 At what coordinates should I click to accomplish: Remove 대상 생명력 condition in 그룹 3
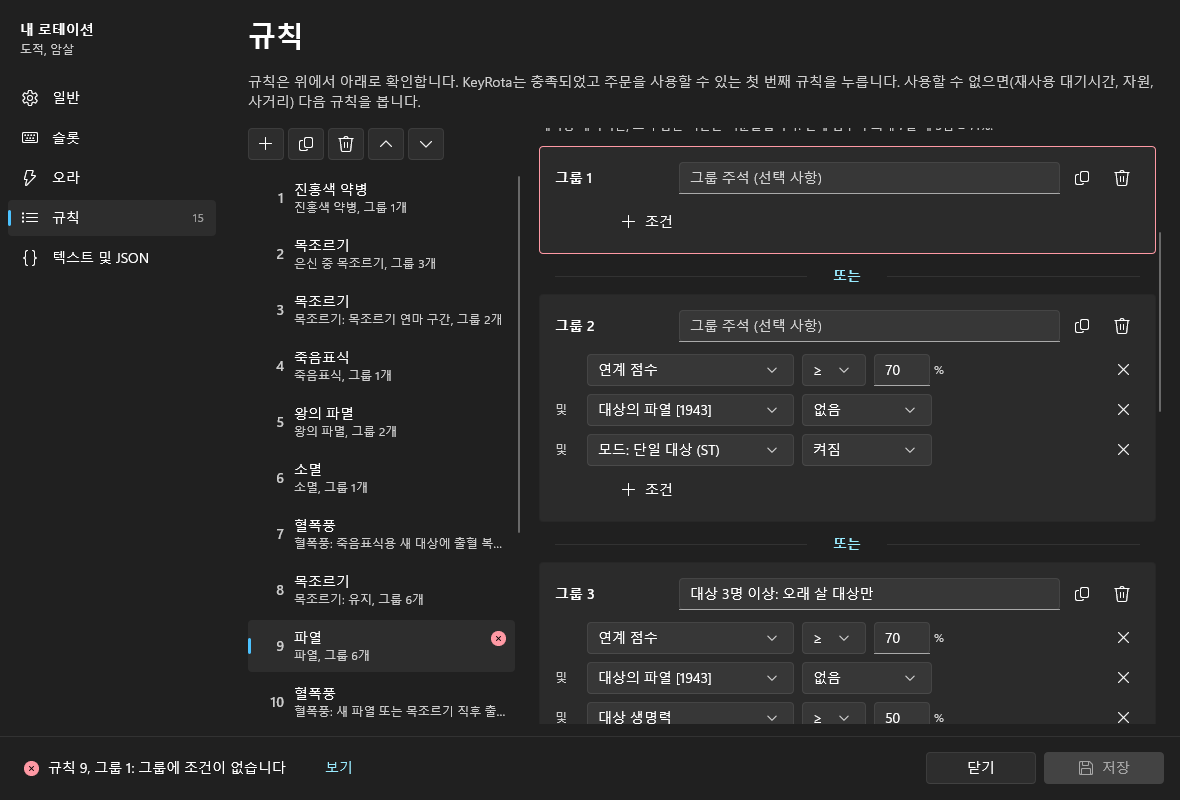click(x=1123, y=717)
